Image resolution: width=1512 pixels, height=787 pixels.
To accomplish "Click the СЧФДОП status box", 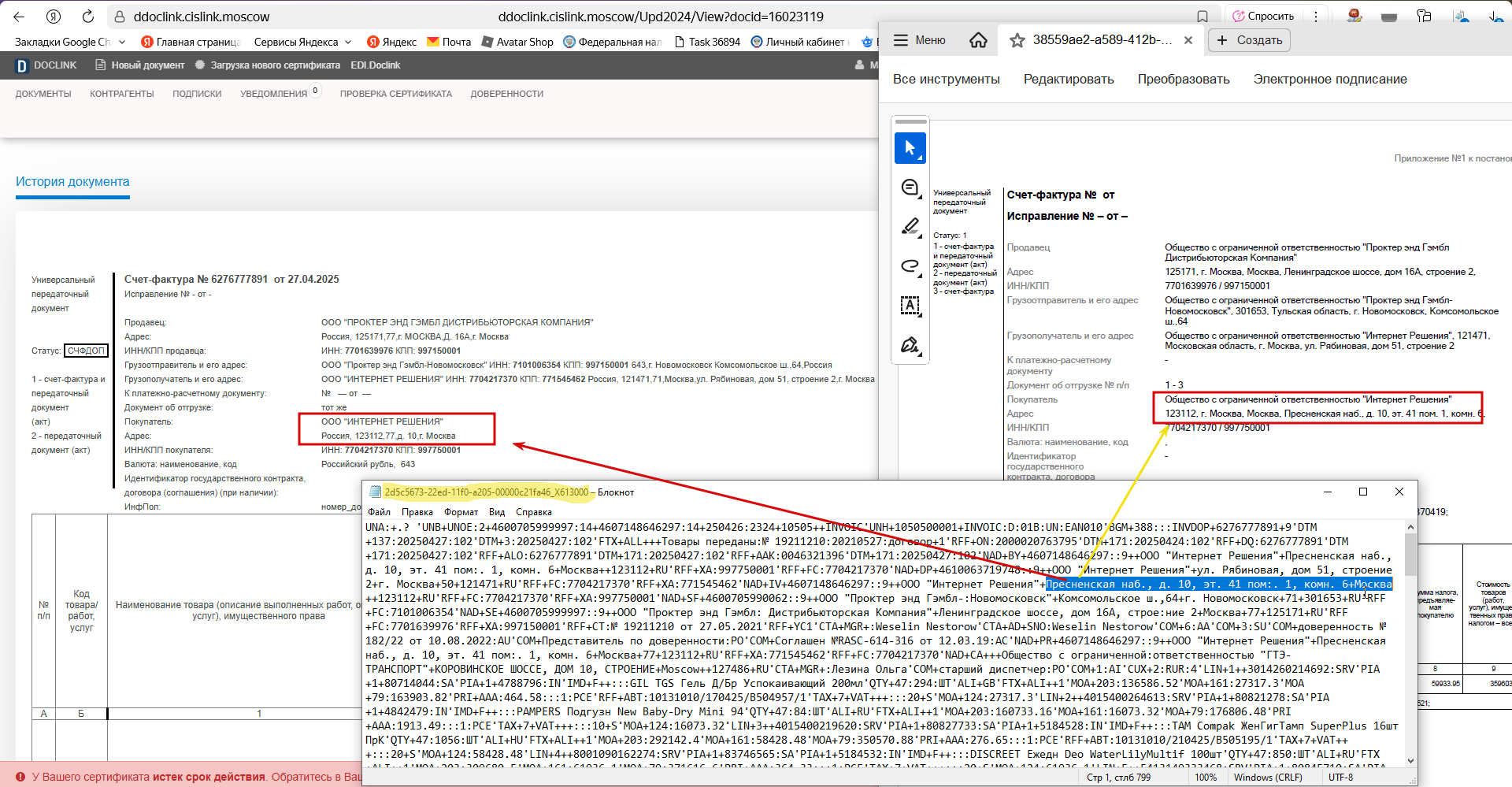I will pyautogui.click(x=86, y=351).
